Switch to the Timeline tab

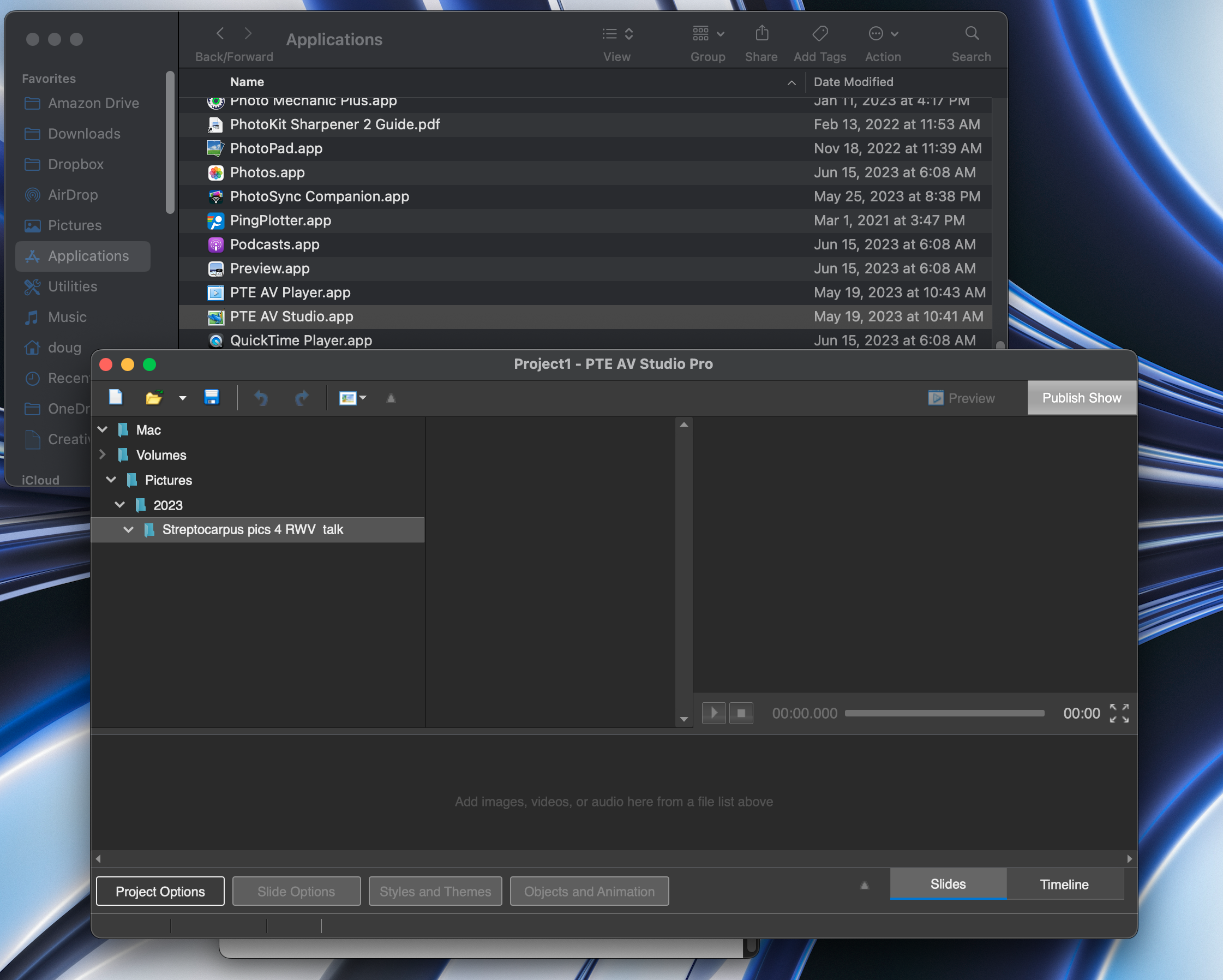tap(1064, 884)
